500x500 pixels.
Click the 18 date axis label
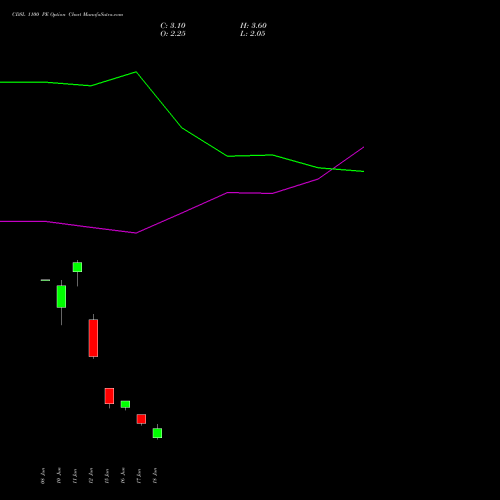155,476
